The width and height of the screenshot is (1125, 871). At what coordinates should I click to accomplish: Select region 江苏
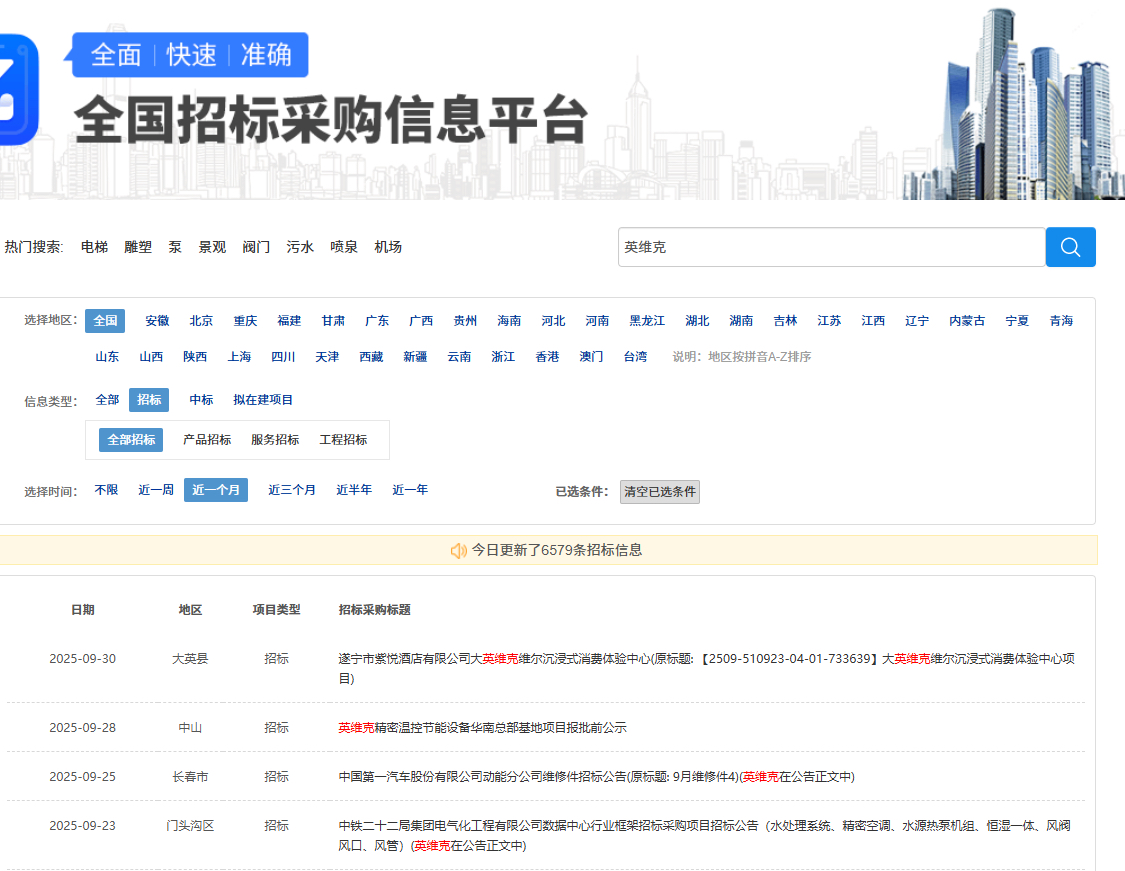tap(829, 321)
